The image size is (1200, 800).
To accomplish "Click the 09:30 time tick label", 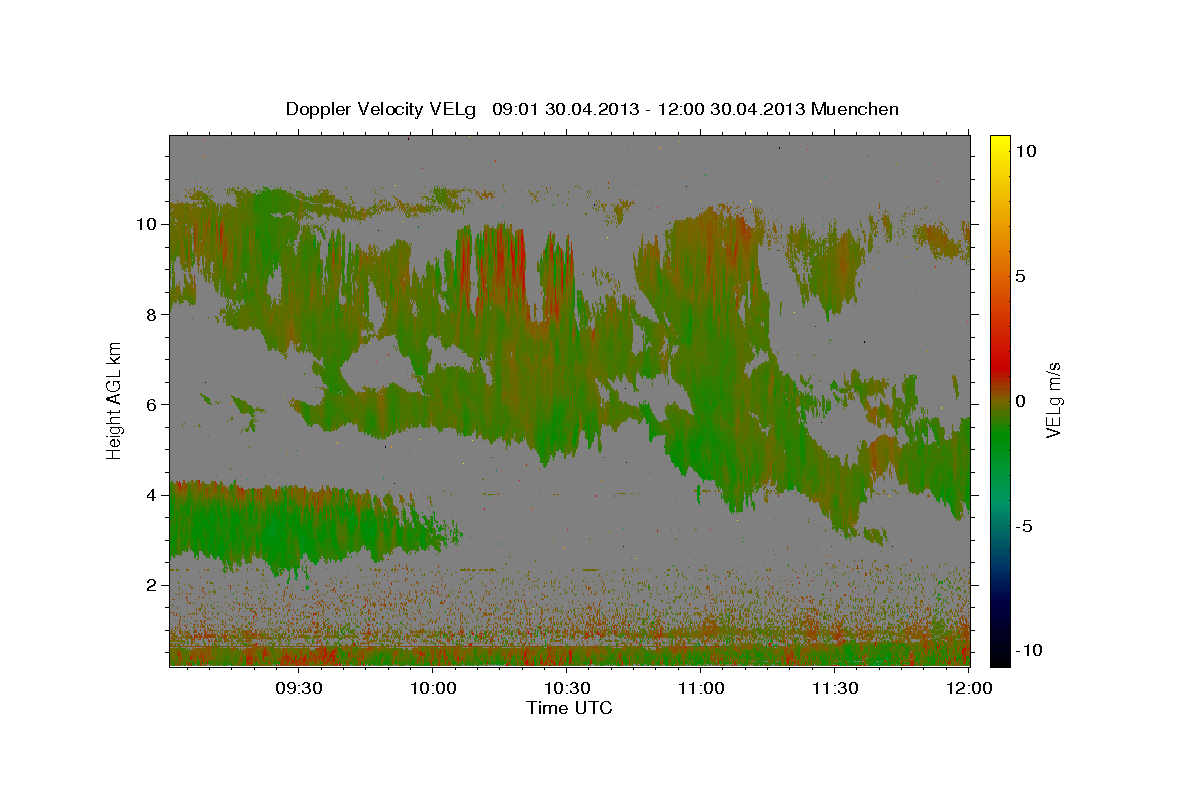I will 299,688.
